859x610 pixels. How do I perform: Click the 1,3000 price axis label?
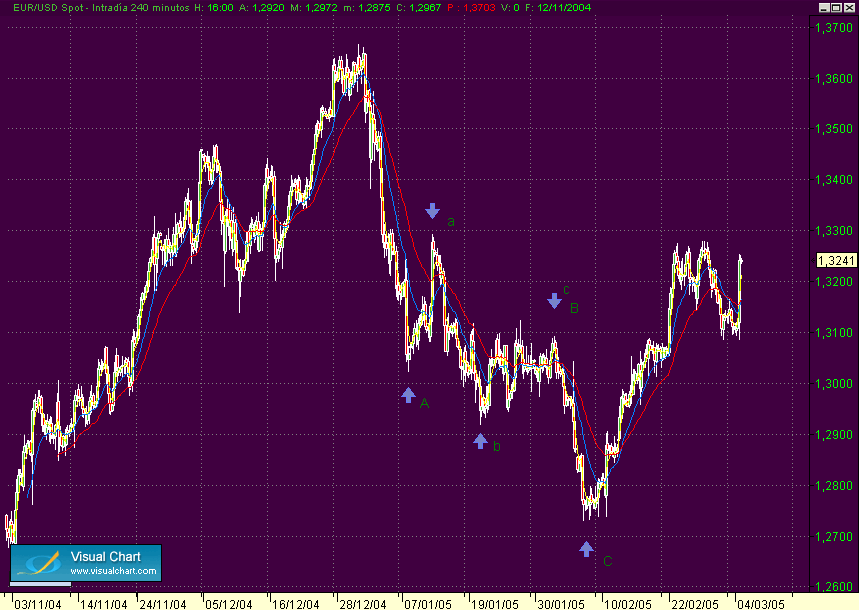pos(834,384)
